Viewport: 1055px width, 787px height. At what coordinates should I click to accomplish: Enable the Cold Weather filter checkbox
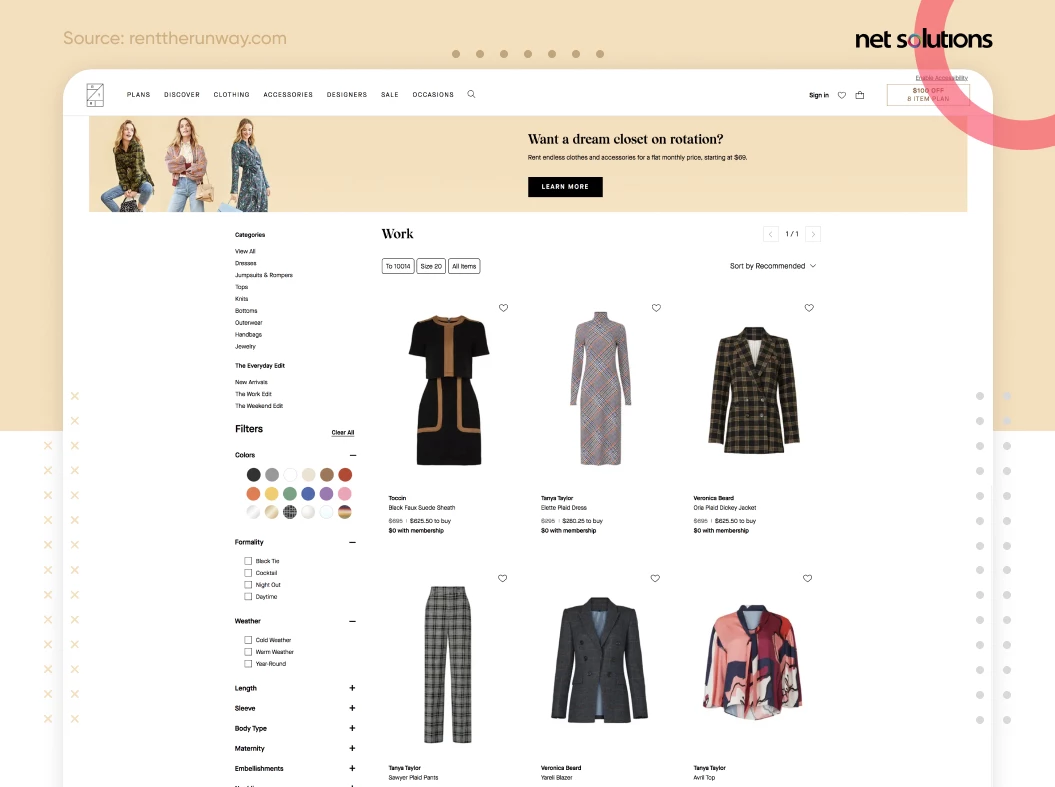pyautogui.click(x=248, y=640)
